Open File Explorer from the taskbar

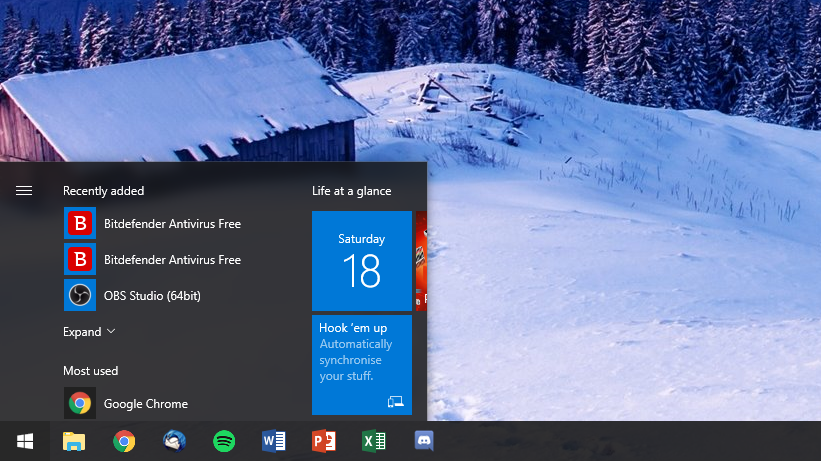coord(74,441)
